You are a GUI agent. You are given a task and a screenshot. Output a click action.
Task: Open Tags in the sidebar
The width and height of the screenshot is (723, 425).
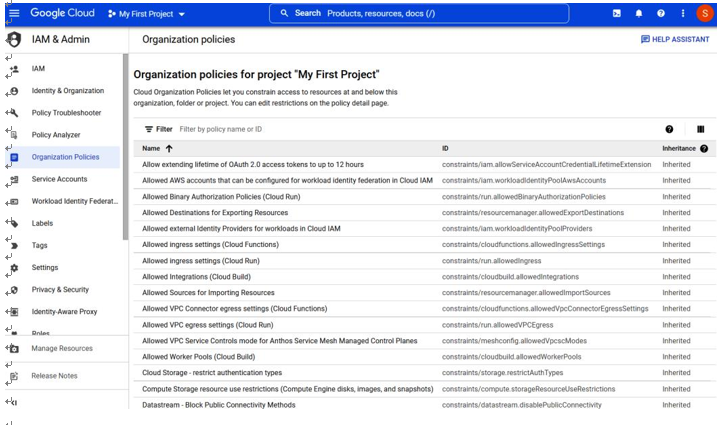click(40, 245)
